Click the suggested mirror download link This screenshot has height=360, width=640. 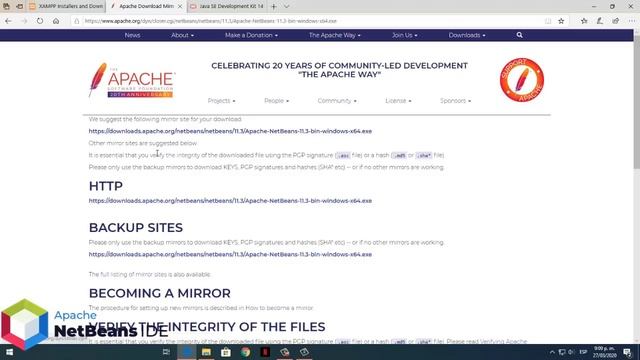(x=230, y=131)
